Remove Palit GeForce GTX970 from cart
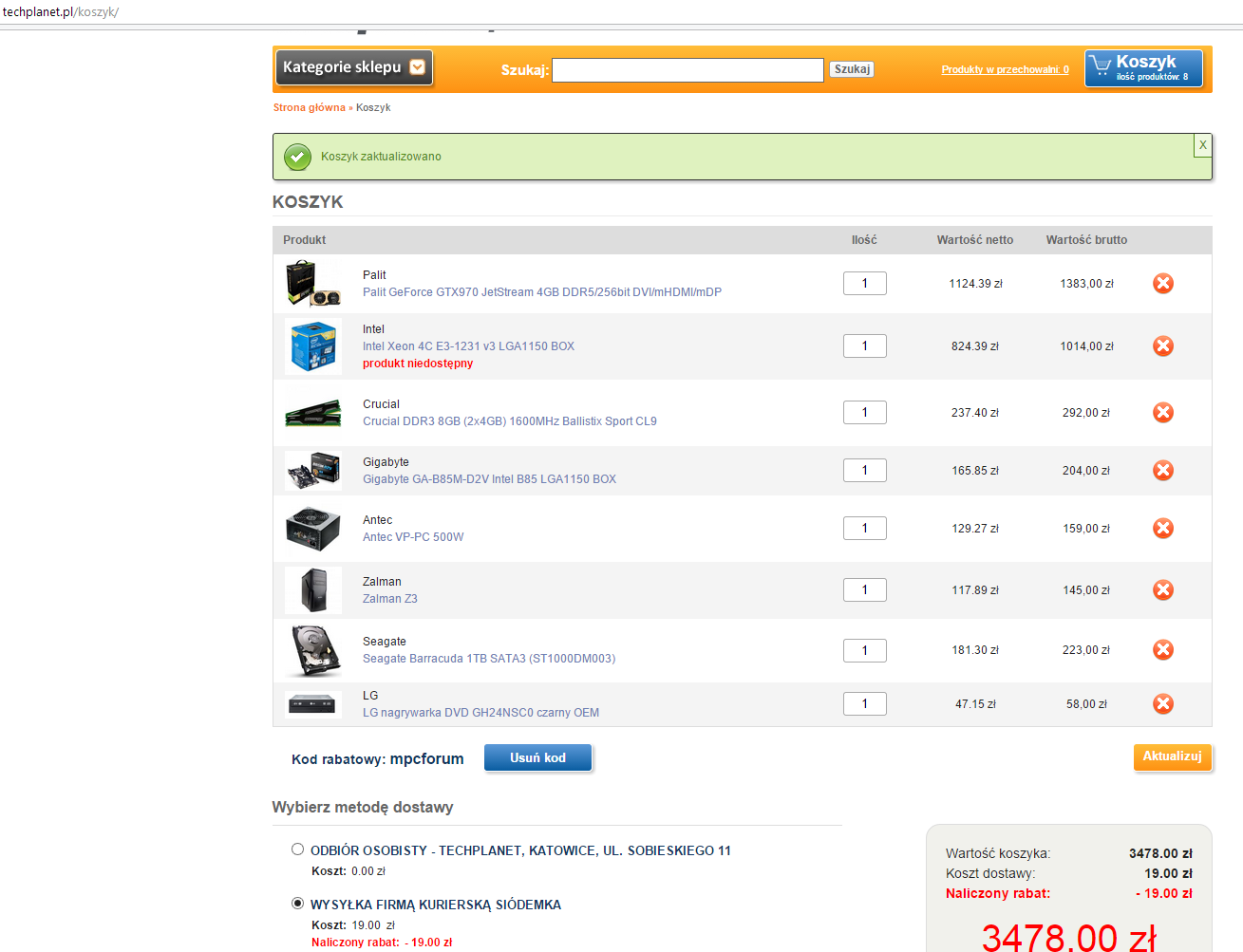Viewport: 1243px width, 952px height. pos(1163,284)
